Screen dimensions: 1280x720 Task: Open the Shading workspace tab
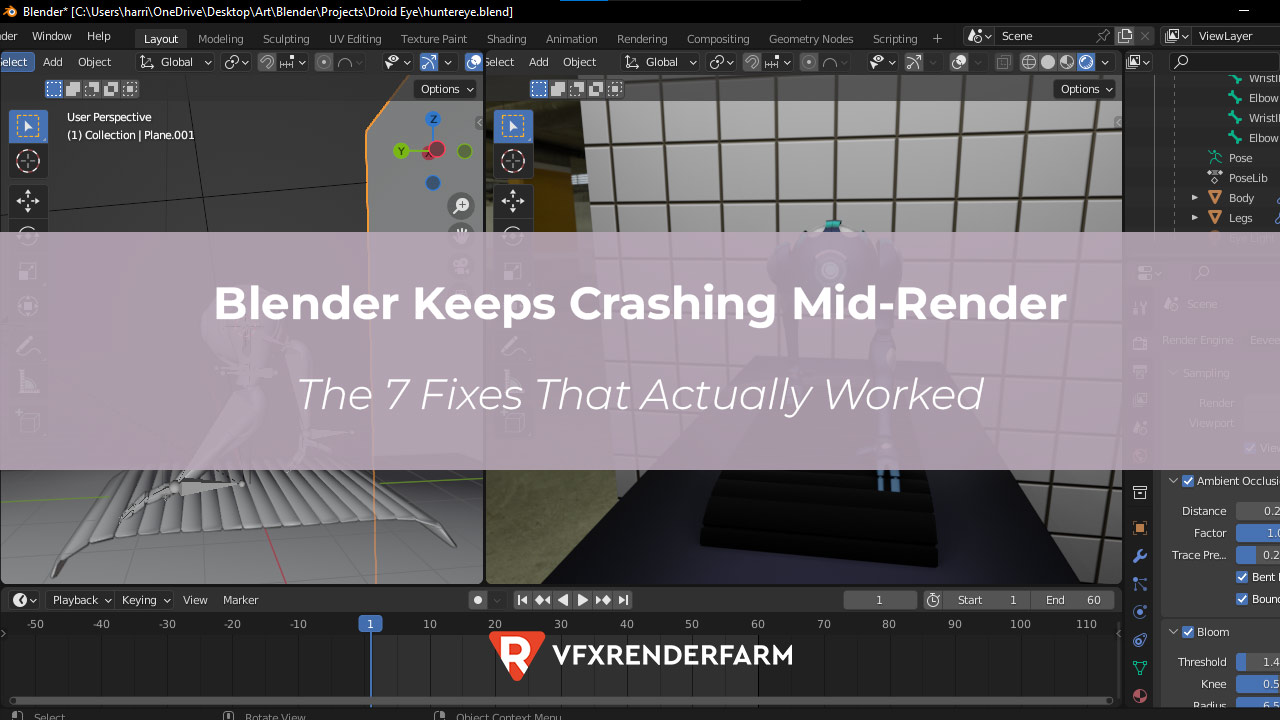coord(506,39)
